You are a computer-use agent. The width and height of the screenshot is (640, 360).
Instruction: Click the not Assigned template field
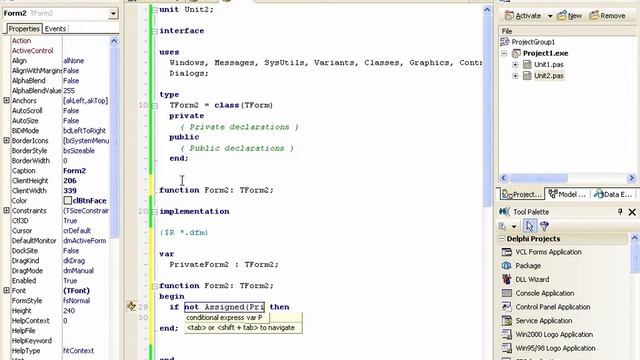click(x=224, y=307)
